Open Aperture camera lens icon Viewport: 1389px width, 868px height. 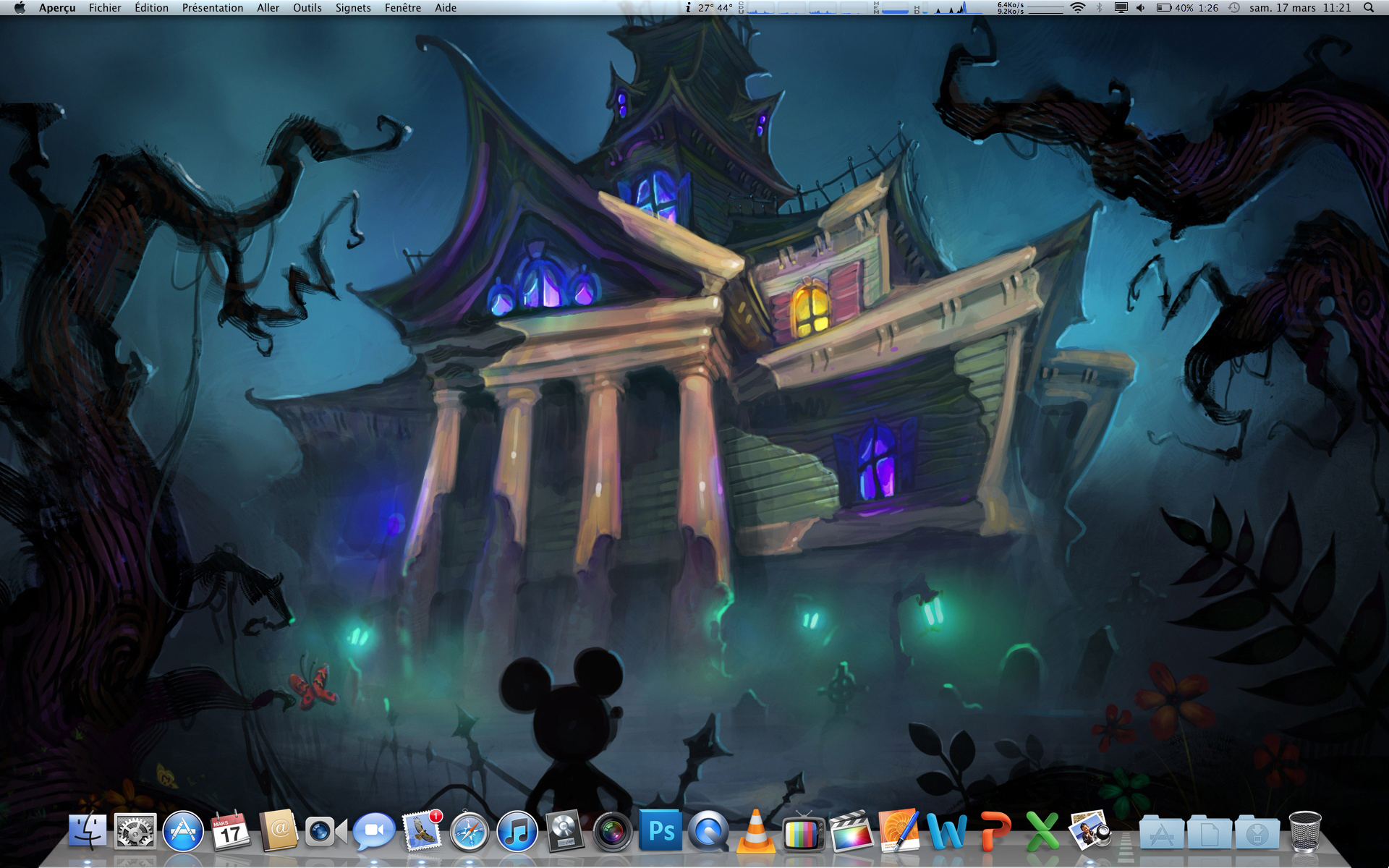pyautogui.click(x=613, y=831)
